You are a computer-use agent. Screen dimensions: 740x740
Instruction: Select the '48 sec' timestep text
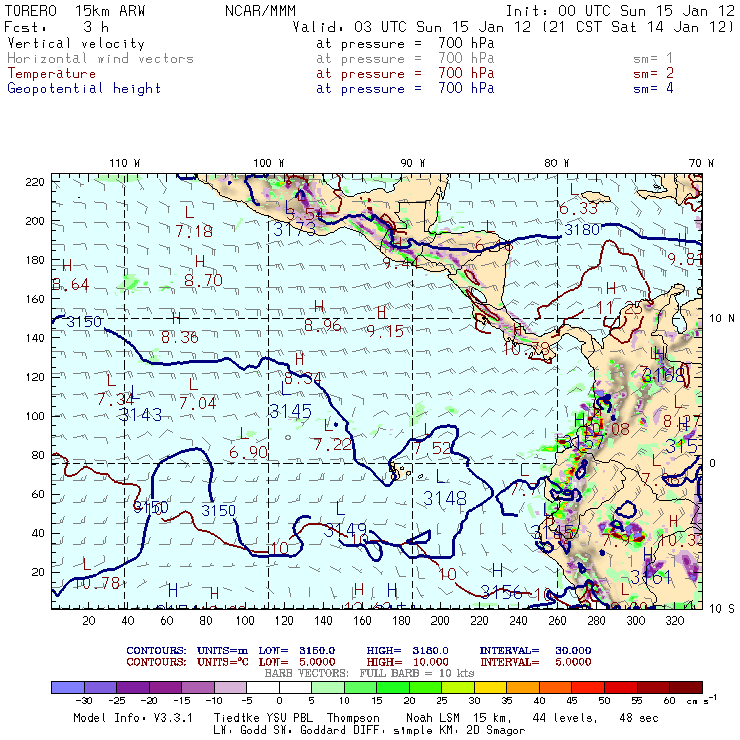point(639,718)
